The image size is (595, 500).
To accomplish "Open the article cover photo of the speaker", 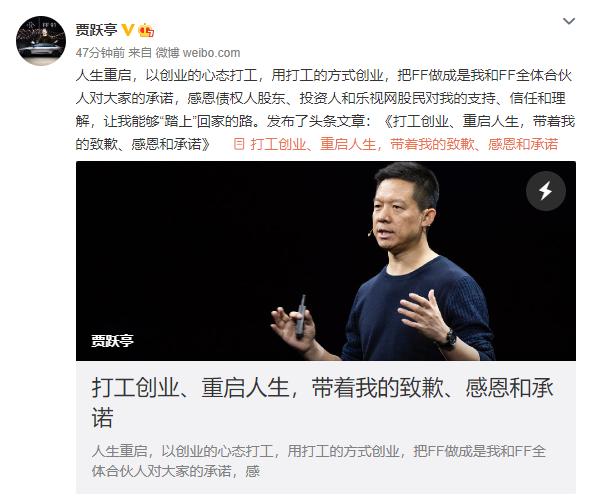I will click(x=326, y=261).
